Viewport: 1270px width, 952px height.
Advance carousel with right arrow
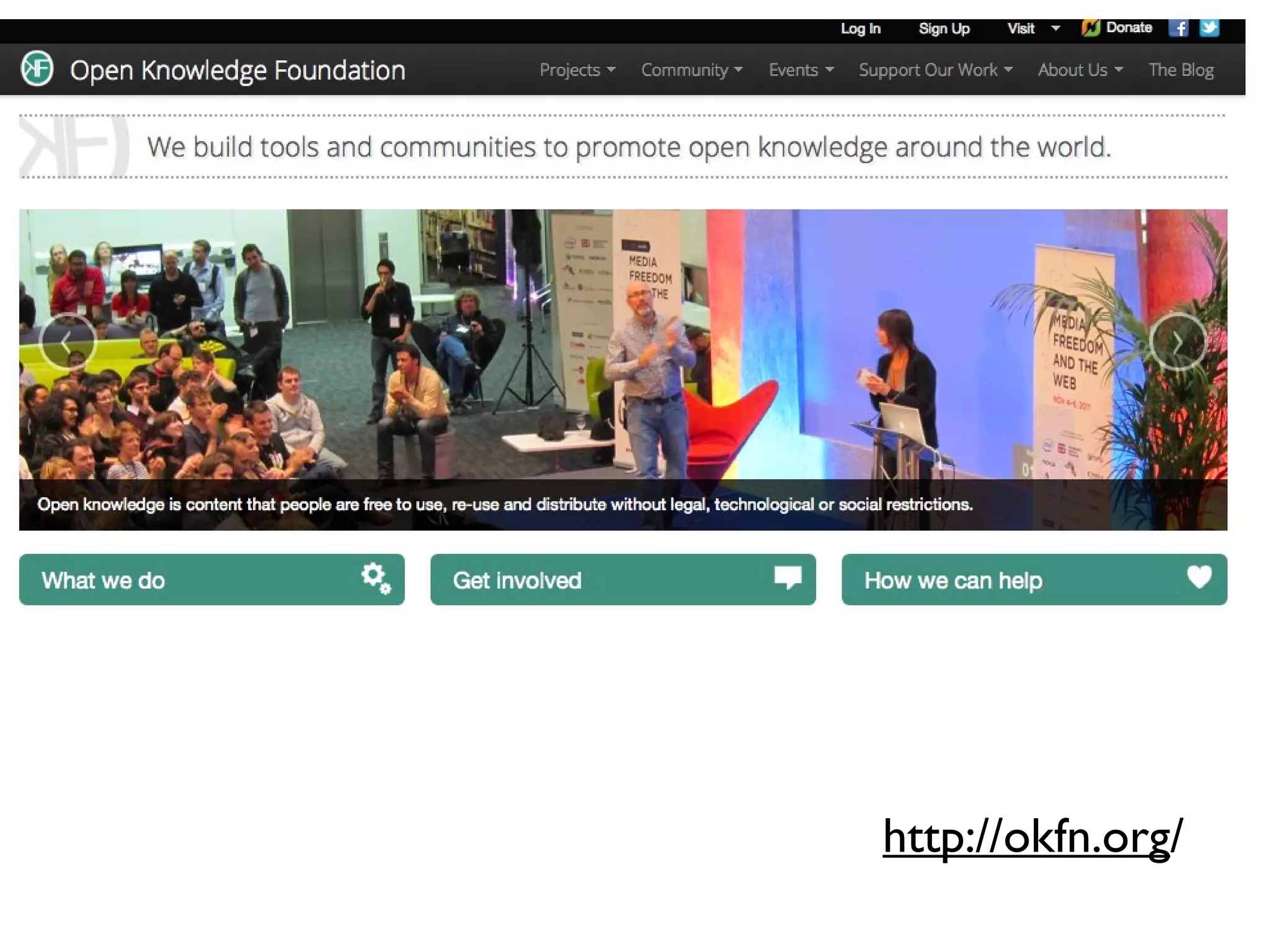pyautogui.click(x=1177, y=342)
